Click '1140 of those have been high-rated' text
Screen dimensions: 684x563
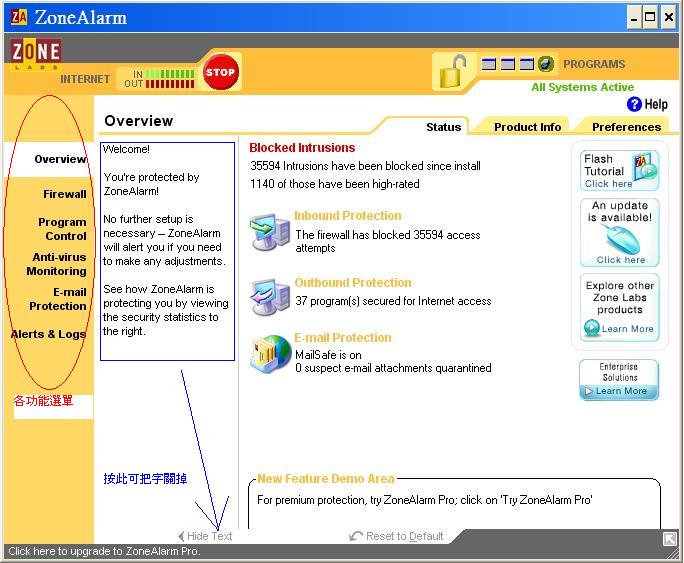(335, 184)
